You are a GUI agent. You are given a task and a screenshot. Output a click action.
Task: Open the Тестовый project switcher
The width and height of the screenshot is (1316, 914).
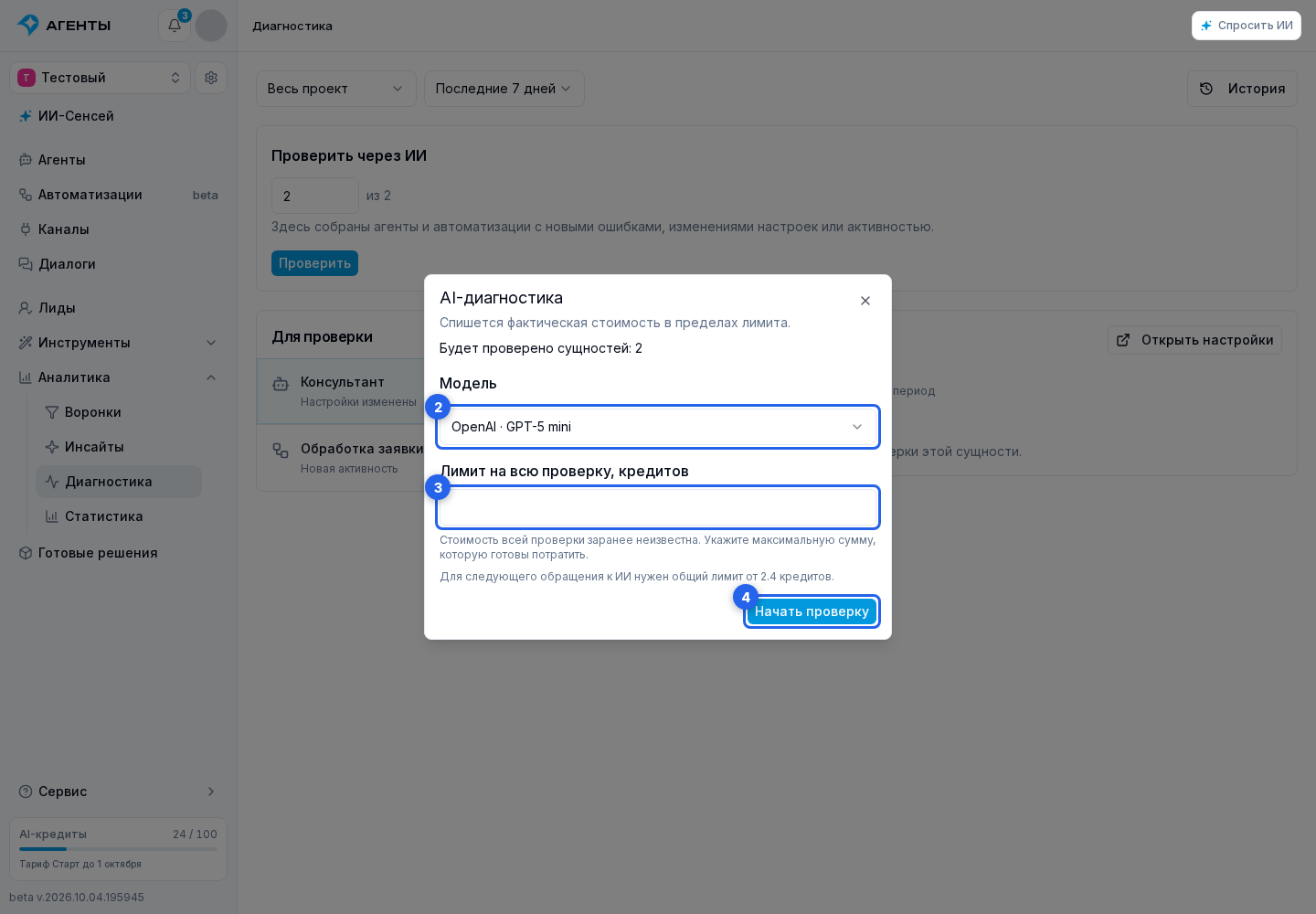[x=101, y=78]
